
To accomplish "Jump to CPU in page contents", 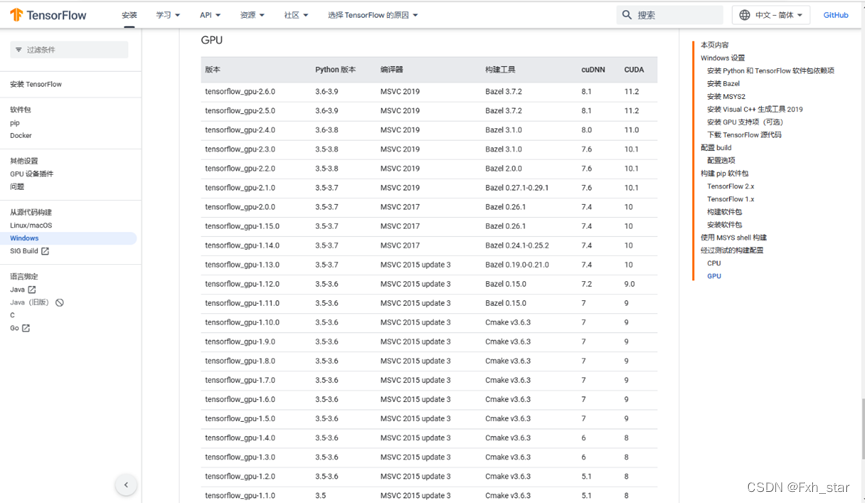I will pyautogui.click(x=714, y=263).
